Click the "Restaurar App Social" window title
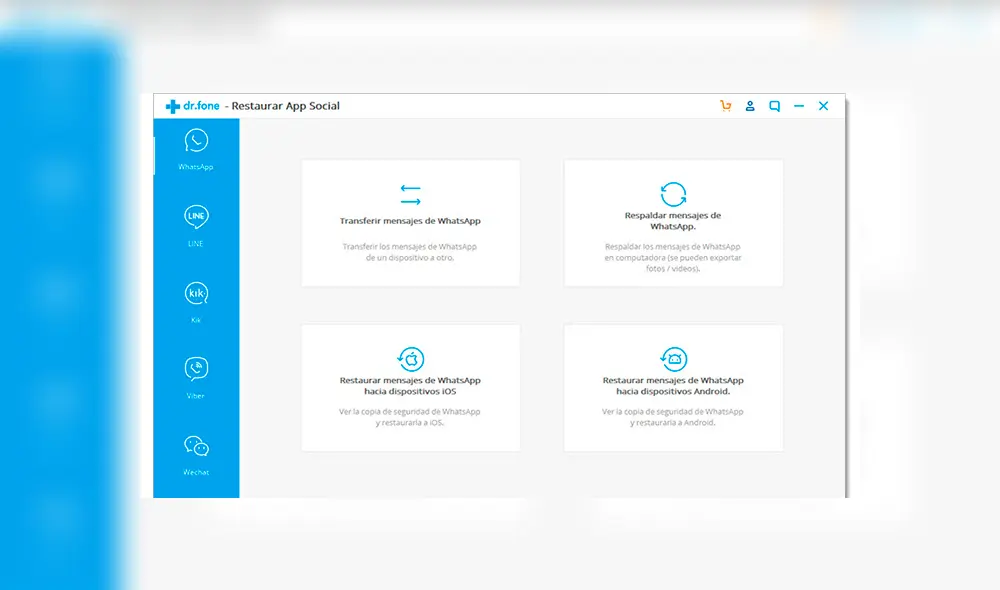Screen dimensions: 1000x590 tap(285, 106)
